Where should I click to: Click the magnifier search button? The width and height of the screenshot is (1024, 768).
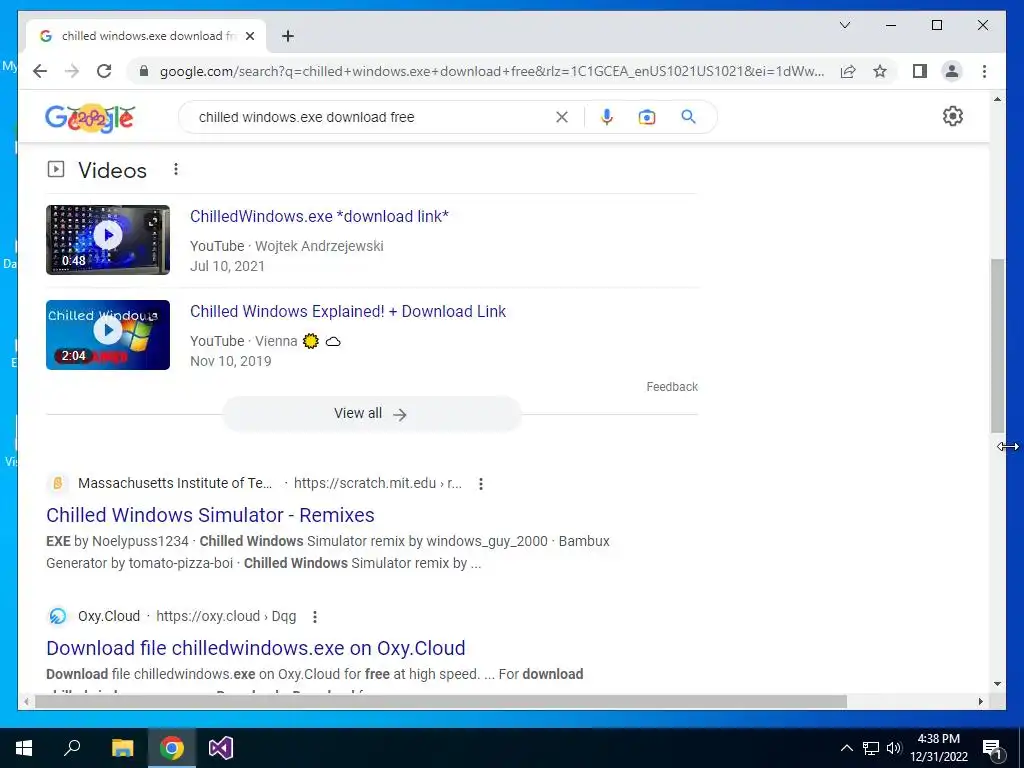688,117
